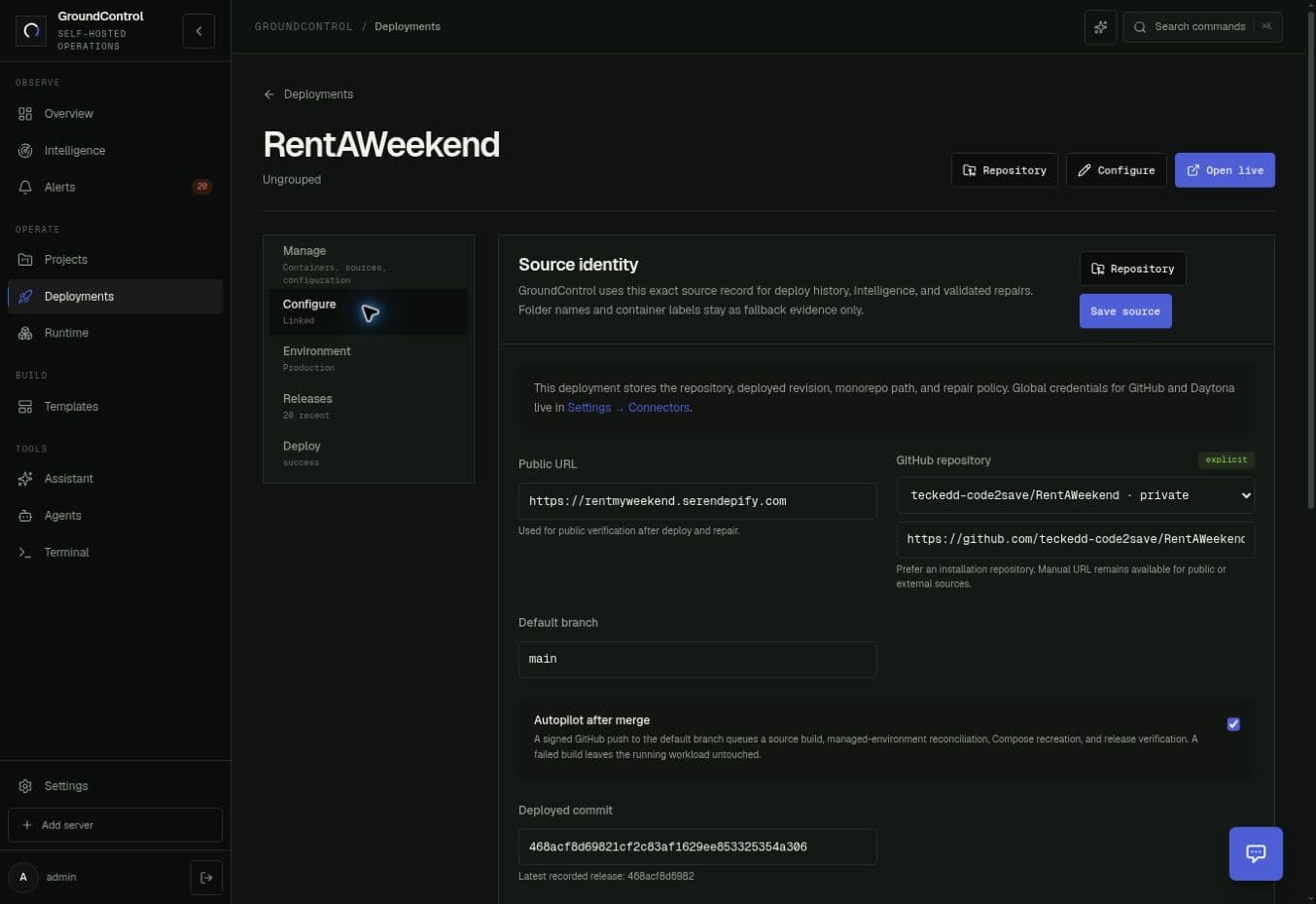This screenshot has width=1316, height=904.
Task: Switch to the Manage tab
Action: tap(369, 264)
